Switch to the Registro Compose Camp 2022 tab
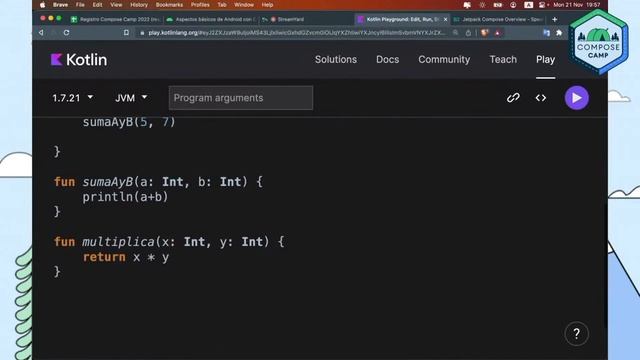This screenshot has height=360, width=640. 116,19
